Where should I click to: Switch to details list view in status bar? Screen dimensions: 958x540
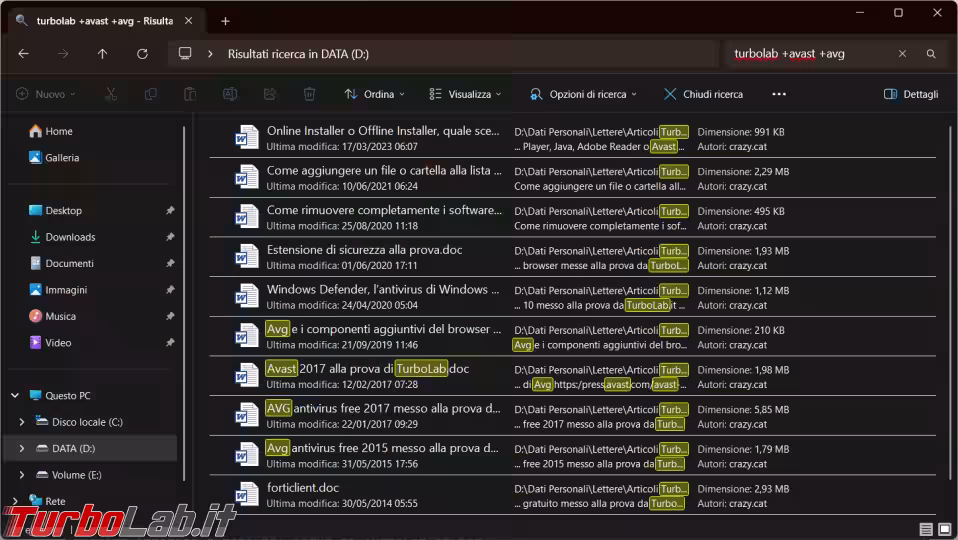(x=926, y=530)
